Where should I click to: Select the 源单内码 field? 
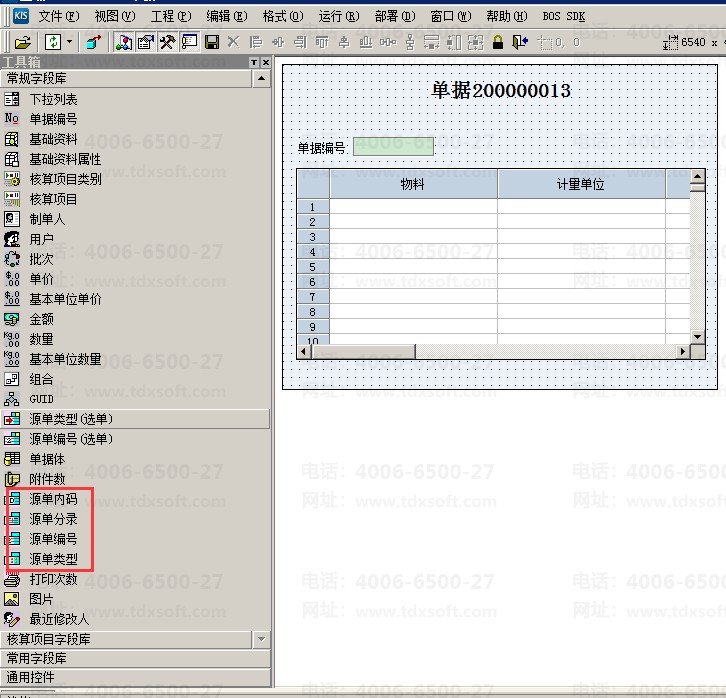(52, 499)
